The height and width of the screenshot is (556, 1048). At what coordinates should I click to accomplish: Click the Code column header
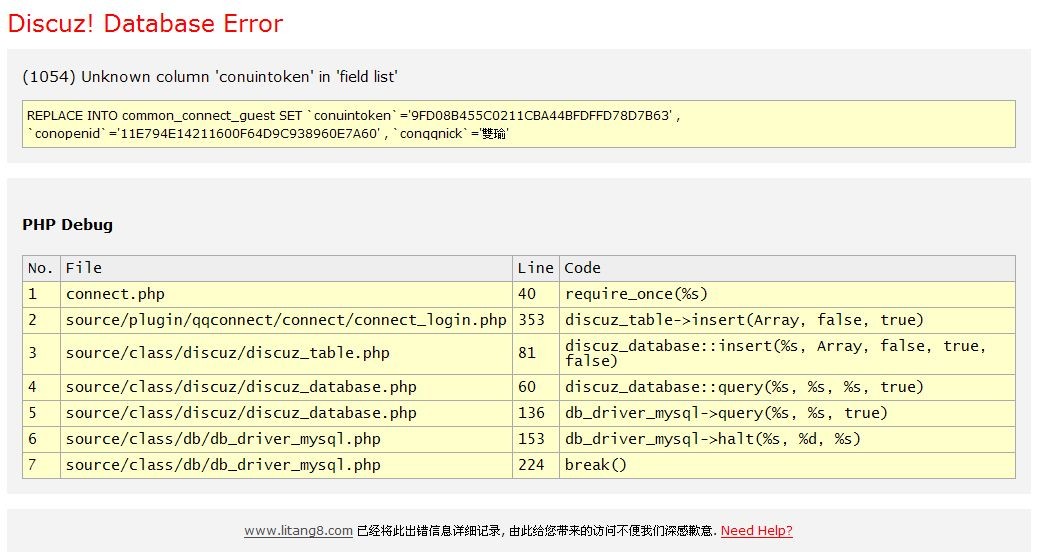point(583,268)
